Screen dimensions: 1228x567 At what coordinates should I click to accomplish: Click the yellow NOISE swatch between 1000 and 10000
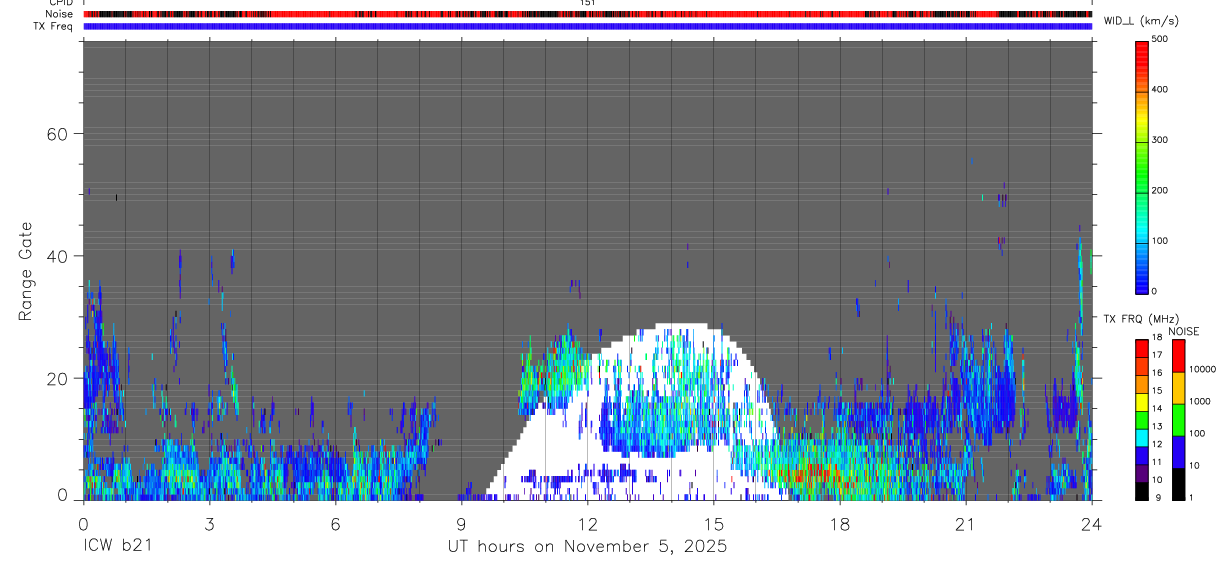point(1178,388)
